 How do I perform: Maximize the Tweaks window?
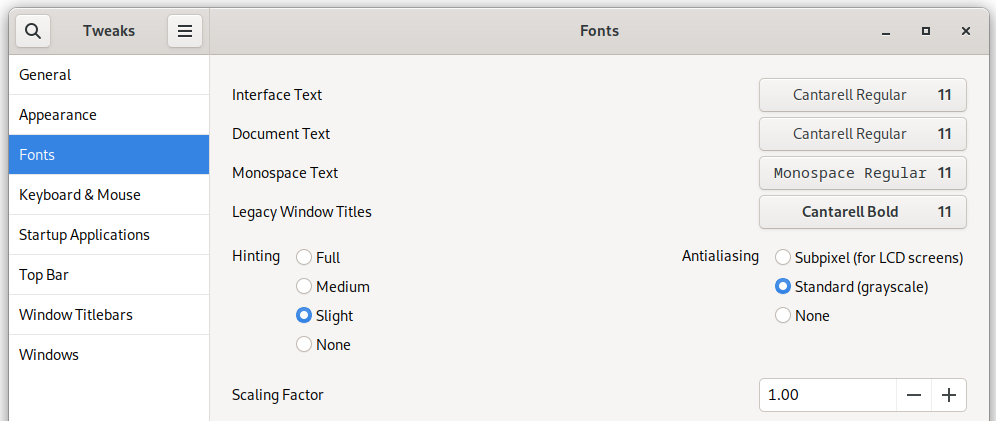(926, 31)
